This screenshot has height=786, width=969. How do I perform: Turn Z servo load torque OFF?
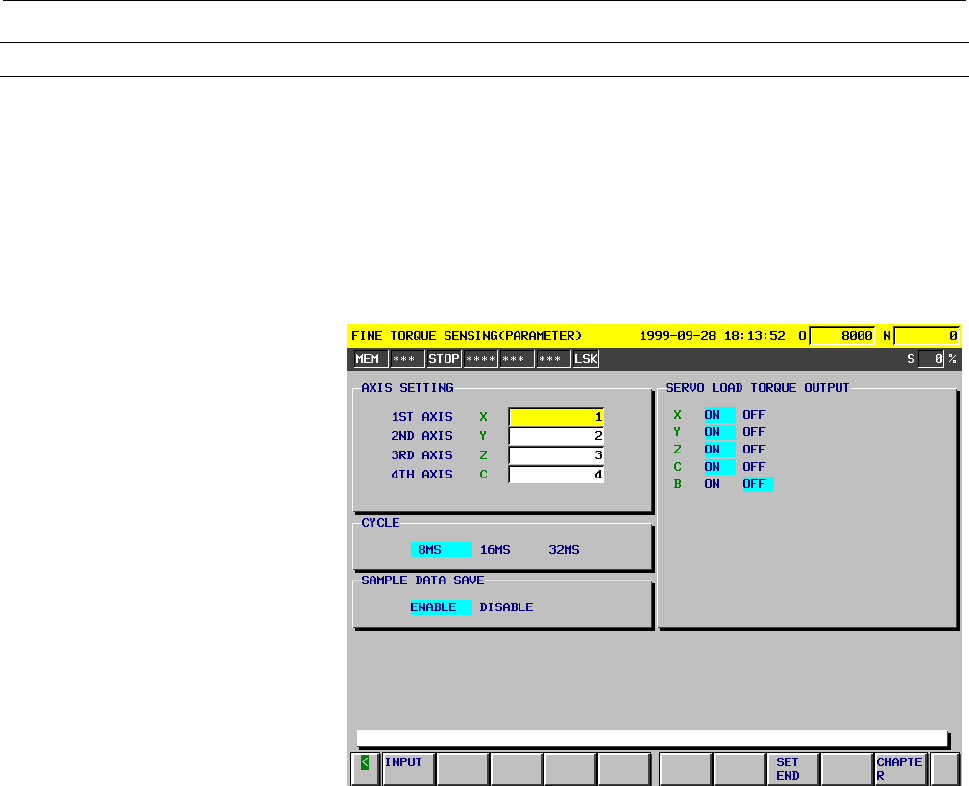(754, 449)
